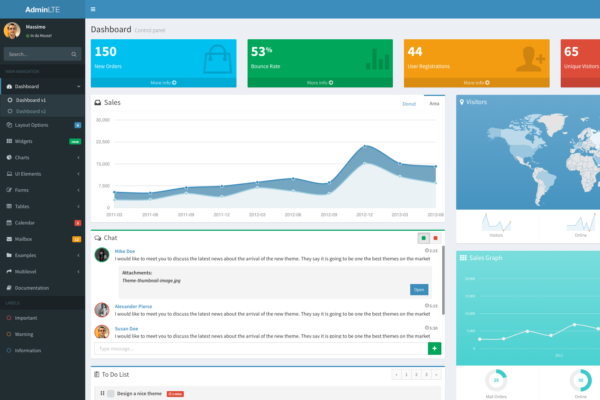Click the Calendar icon in the sidebar
This screenshot has width=600, height=400.
click(x=9, y=222)
